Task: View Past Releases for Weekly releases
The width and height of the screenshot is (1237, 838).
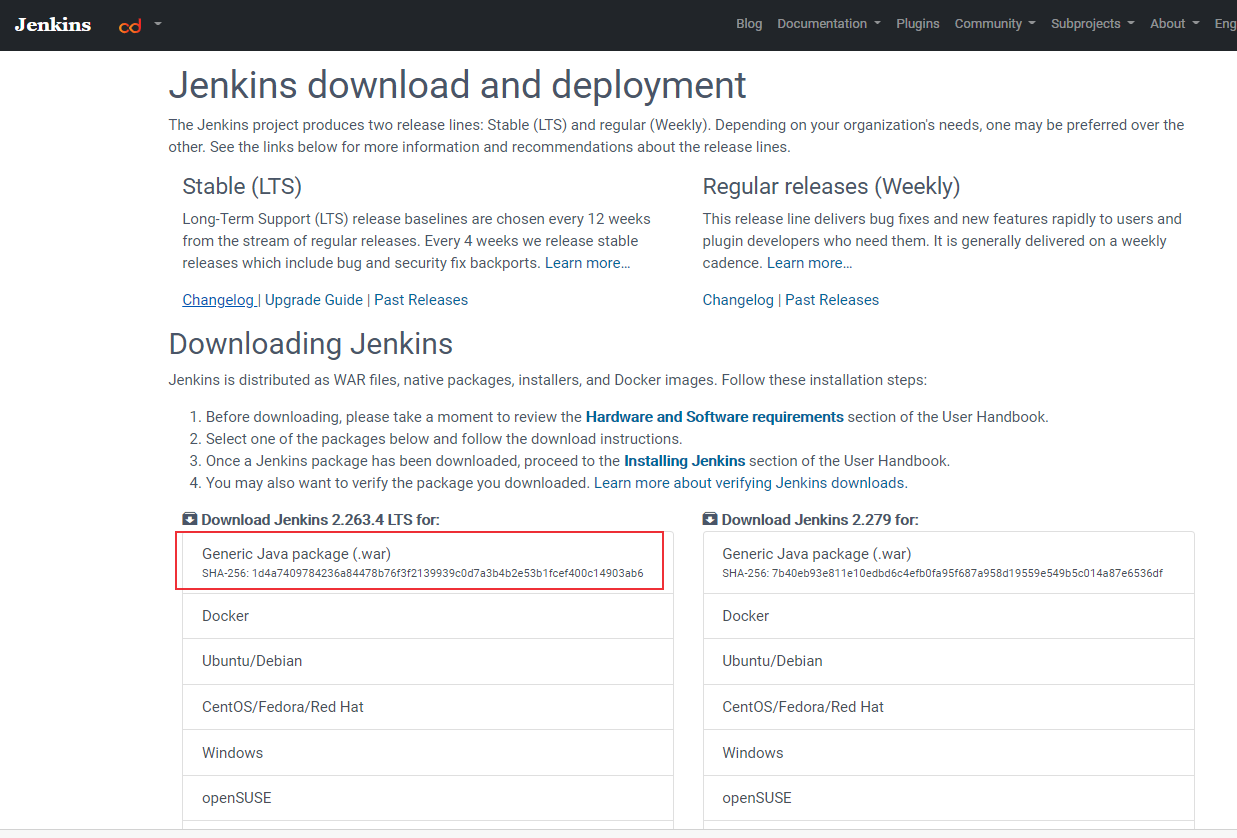Action: click(832, 300)
